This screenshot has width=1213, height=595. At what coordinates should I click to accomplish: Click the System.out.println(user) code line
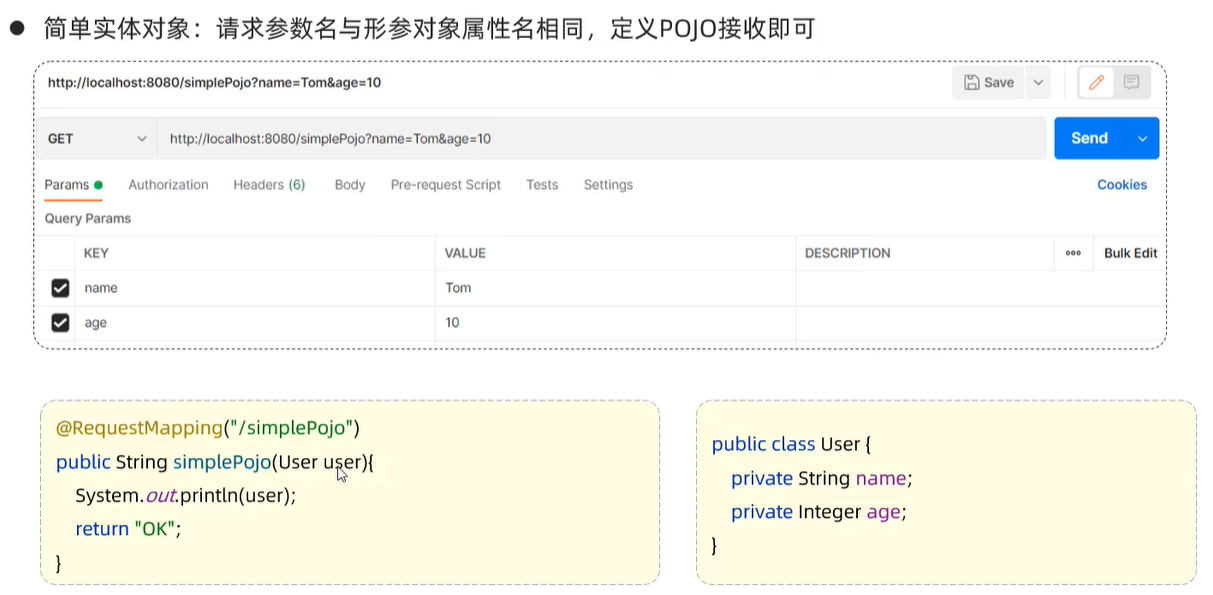click(186, 495)
